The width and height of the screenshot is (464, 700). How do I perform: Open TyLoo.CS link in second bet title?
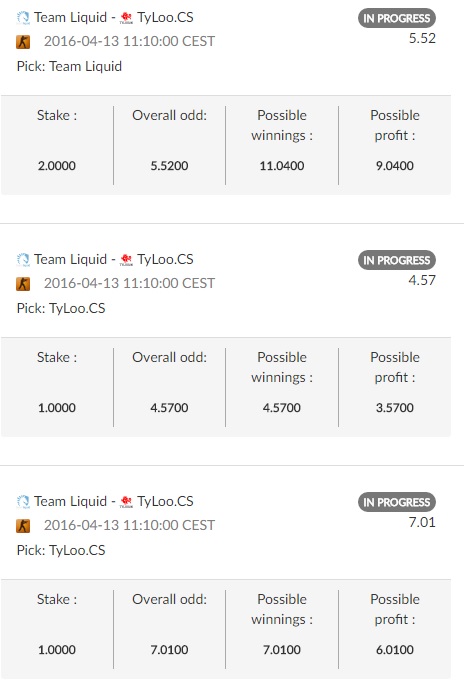pyautogui.click(x=165, y=259)
